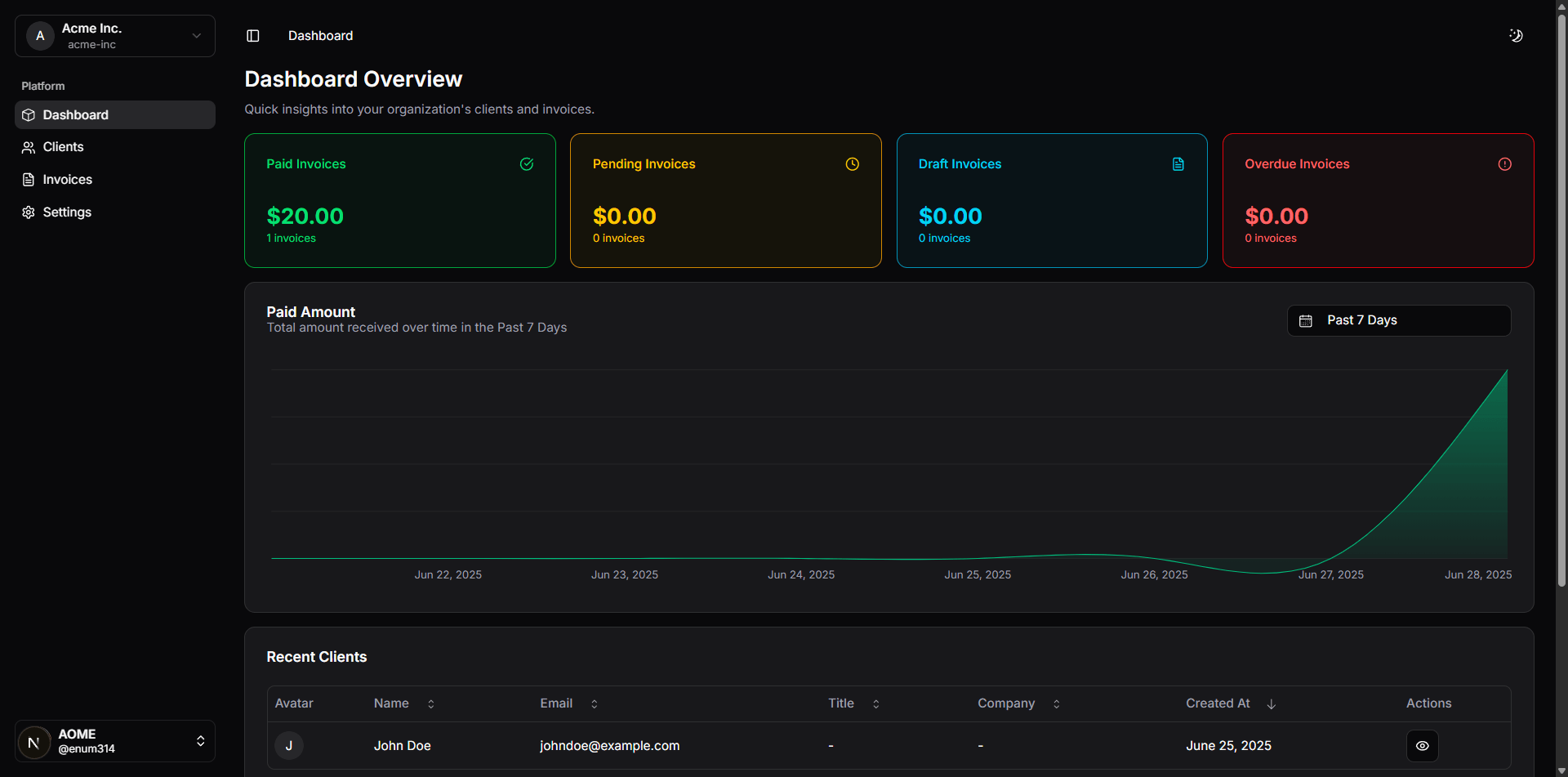
Task: Click the Dashboard breadcrumb label
Action: pos(321,36)
